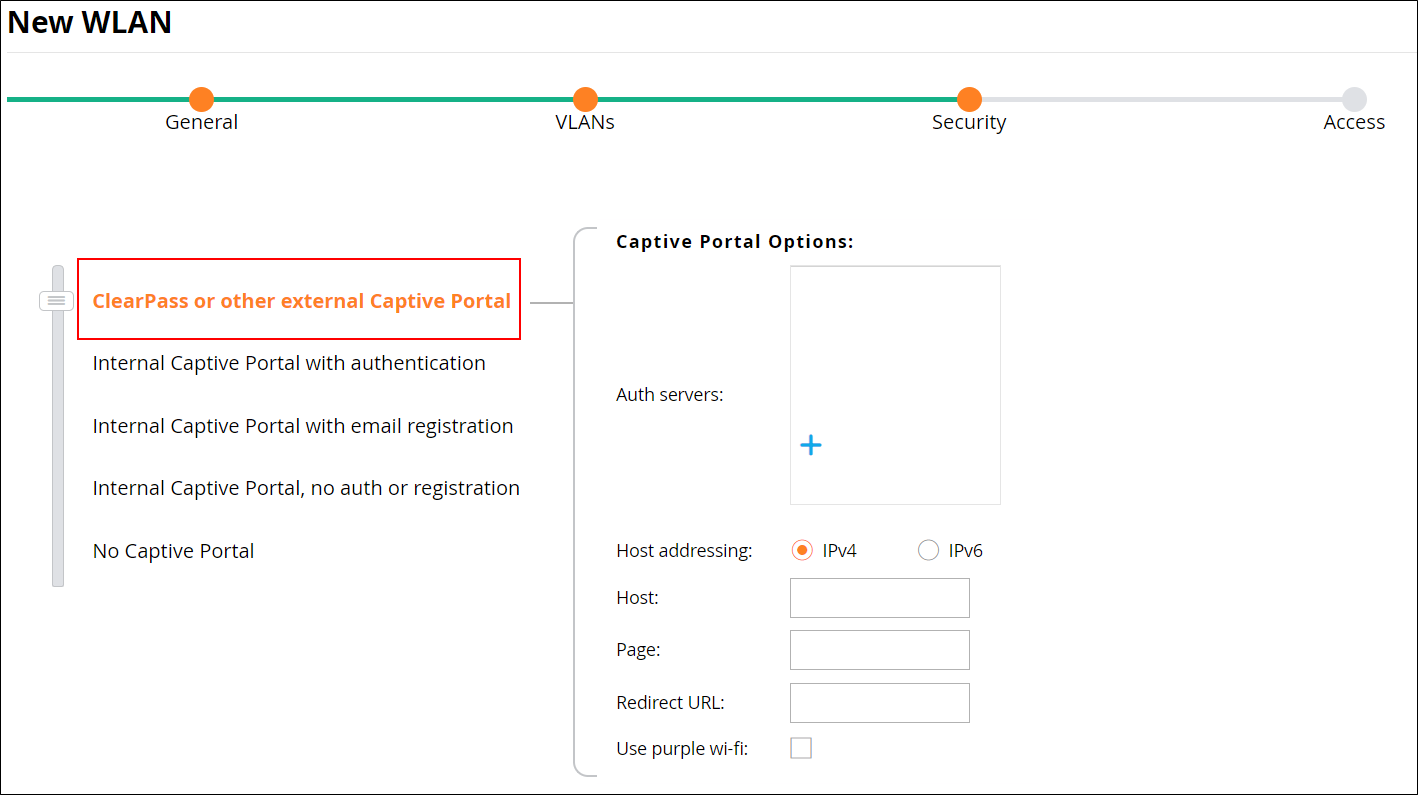Viewport: 1418px width, 795px height.
Task: Click the orange General step marker
Action: click(201, 100)
